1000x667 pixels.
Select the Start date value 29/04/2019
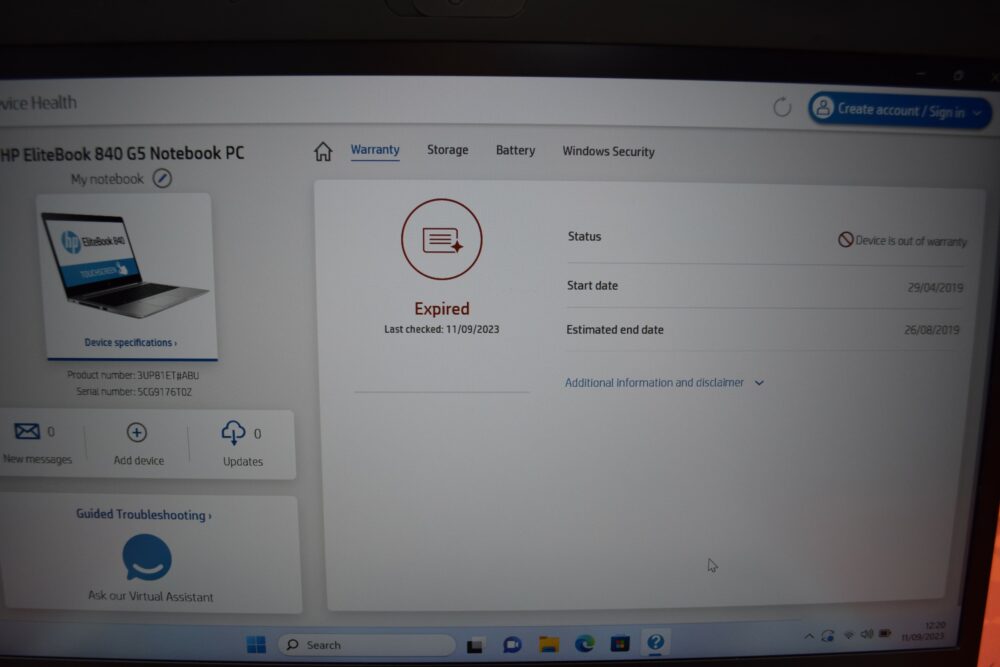935,288
